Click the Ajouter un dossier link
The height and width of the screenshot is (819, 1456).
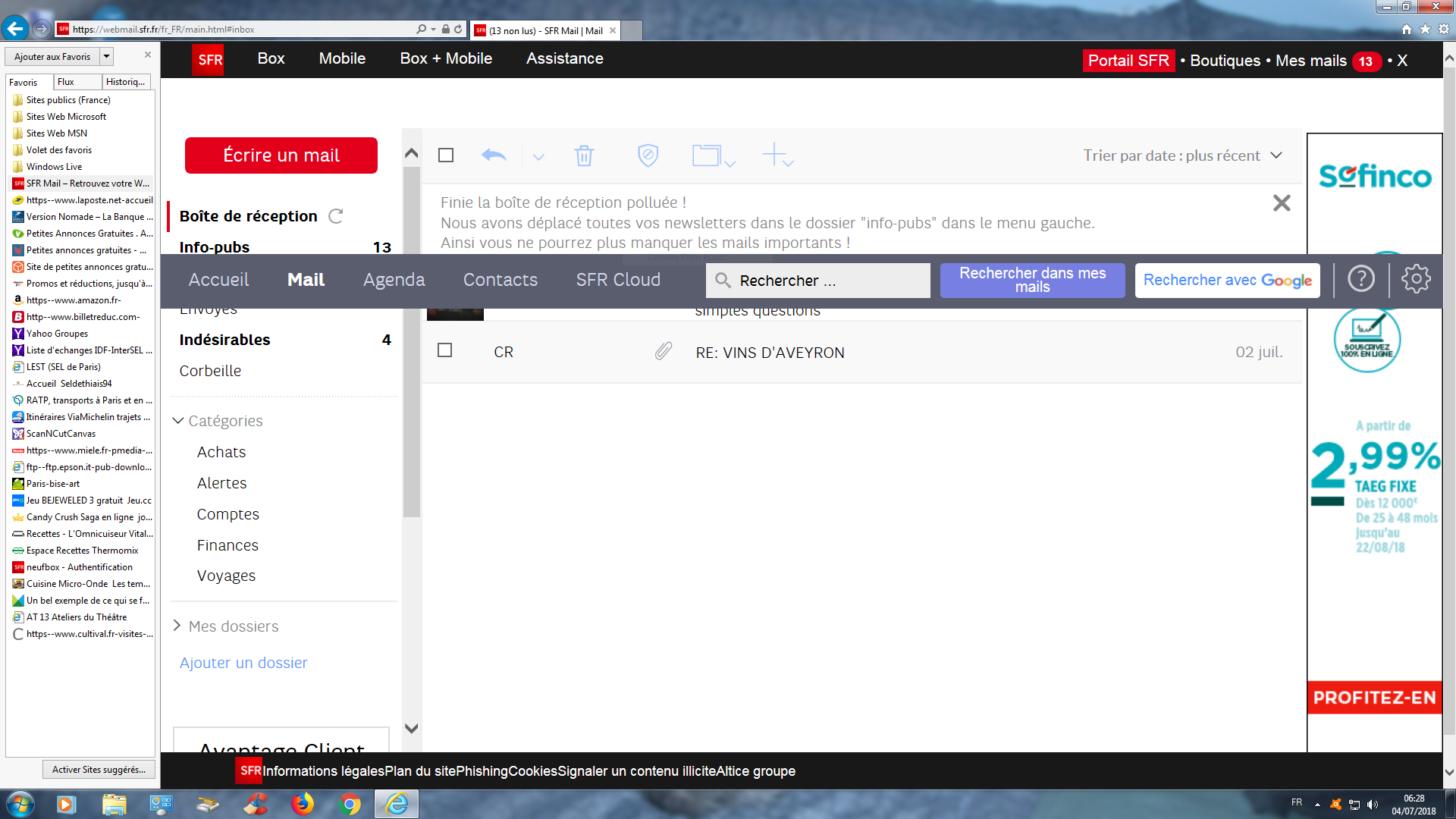243,663
